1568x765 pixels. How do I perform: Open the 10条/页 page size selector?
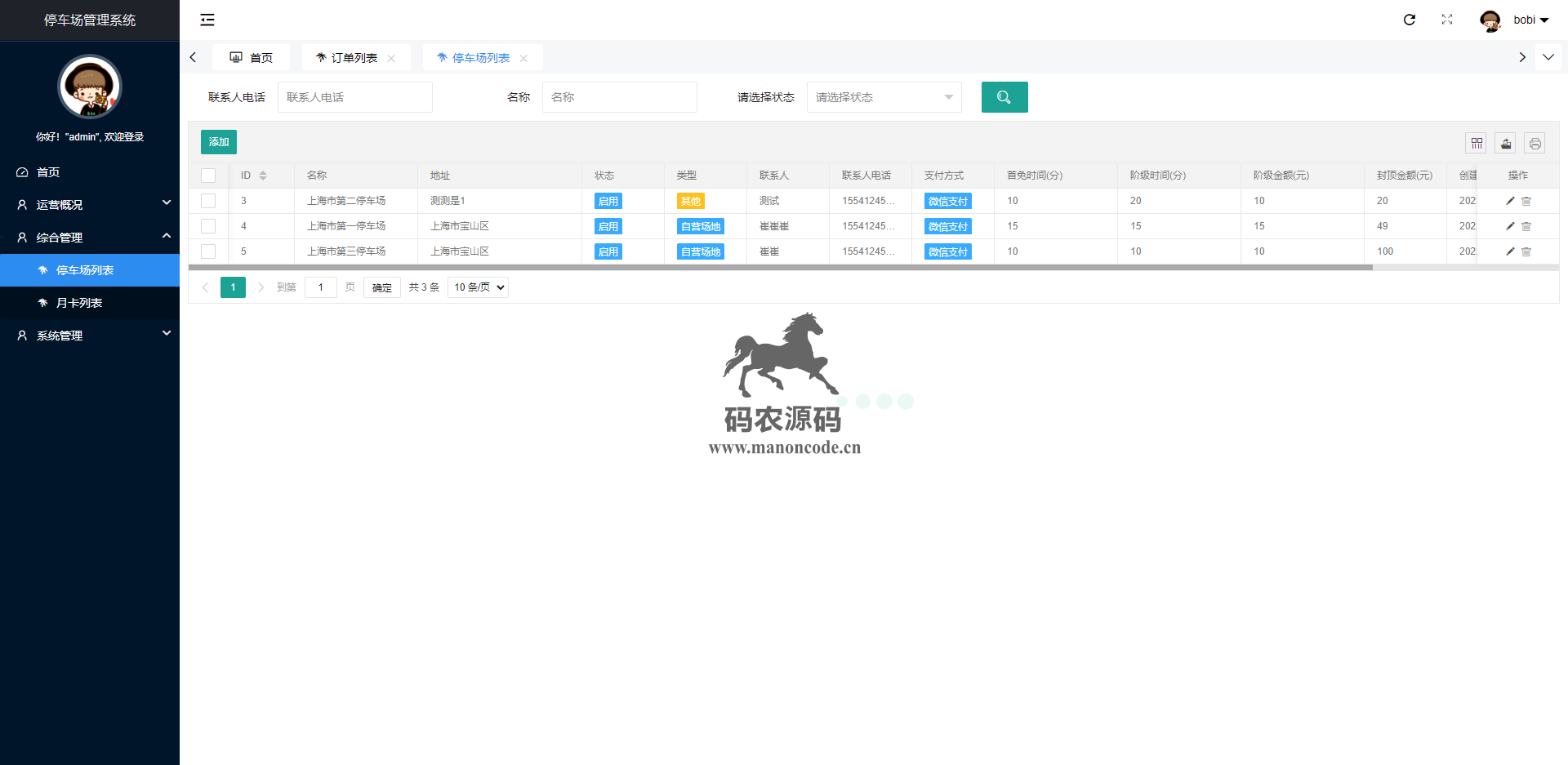[x=478, y=287]
